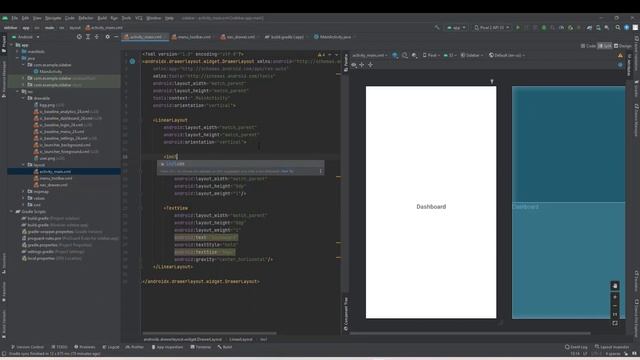This screenshot has width=640, height=360.
Task: Expand the manifests folder in project tree
Action: point(18,51)
